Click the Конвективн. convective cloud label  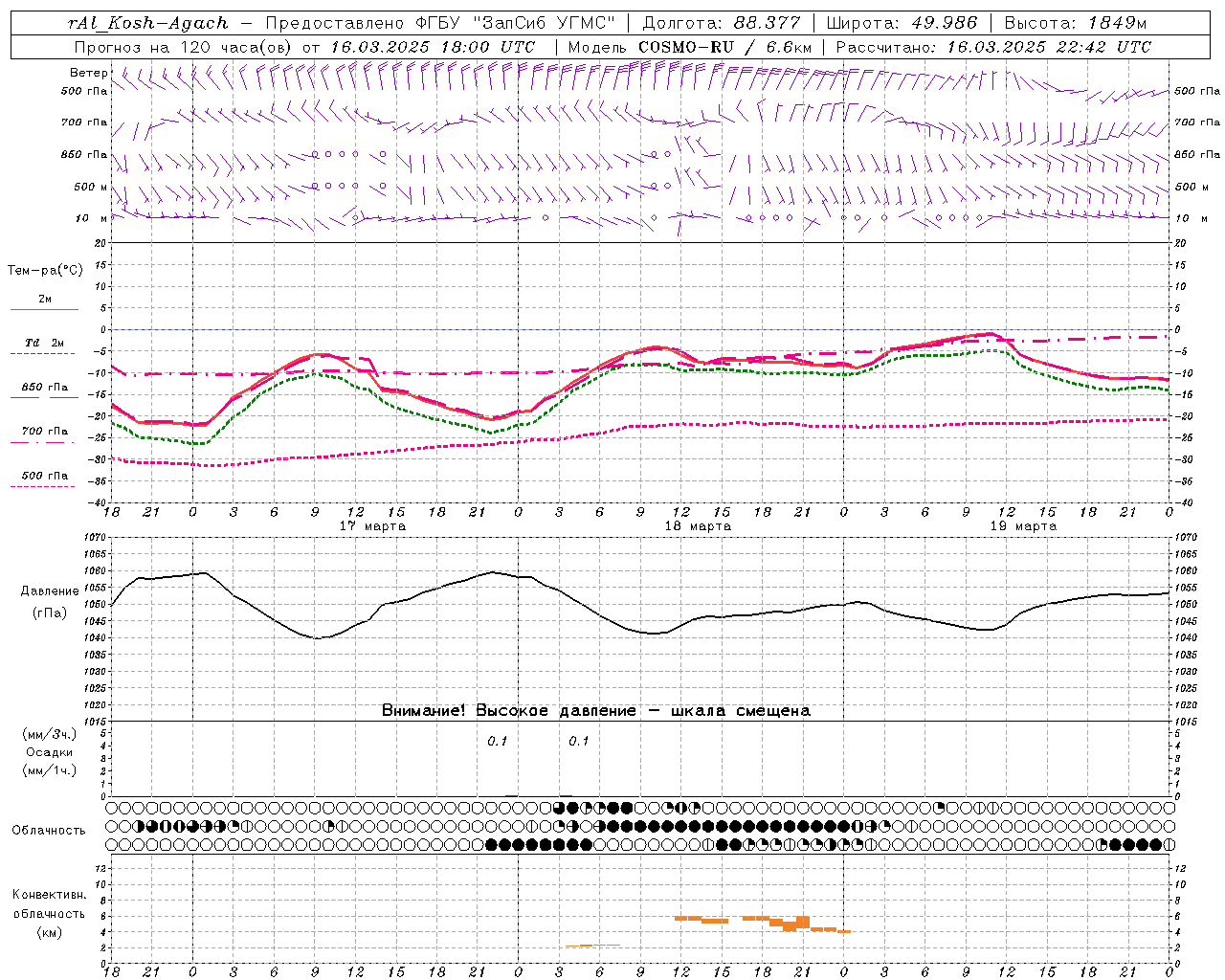[49, 895]
